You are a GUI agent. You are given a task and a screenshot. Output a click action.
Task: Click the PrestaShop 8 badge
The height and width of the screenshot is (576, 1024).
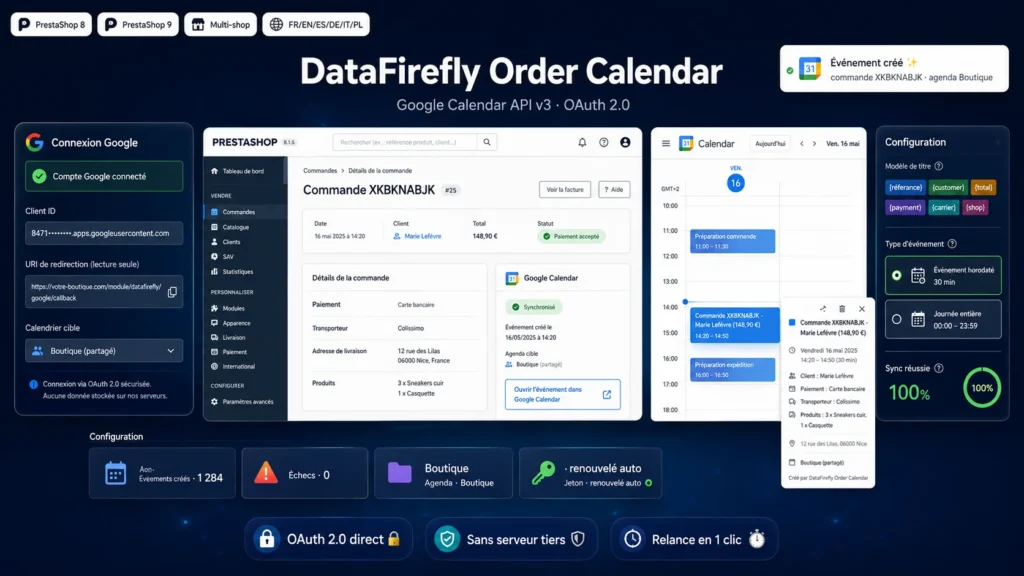coord(51,24)
